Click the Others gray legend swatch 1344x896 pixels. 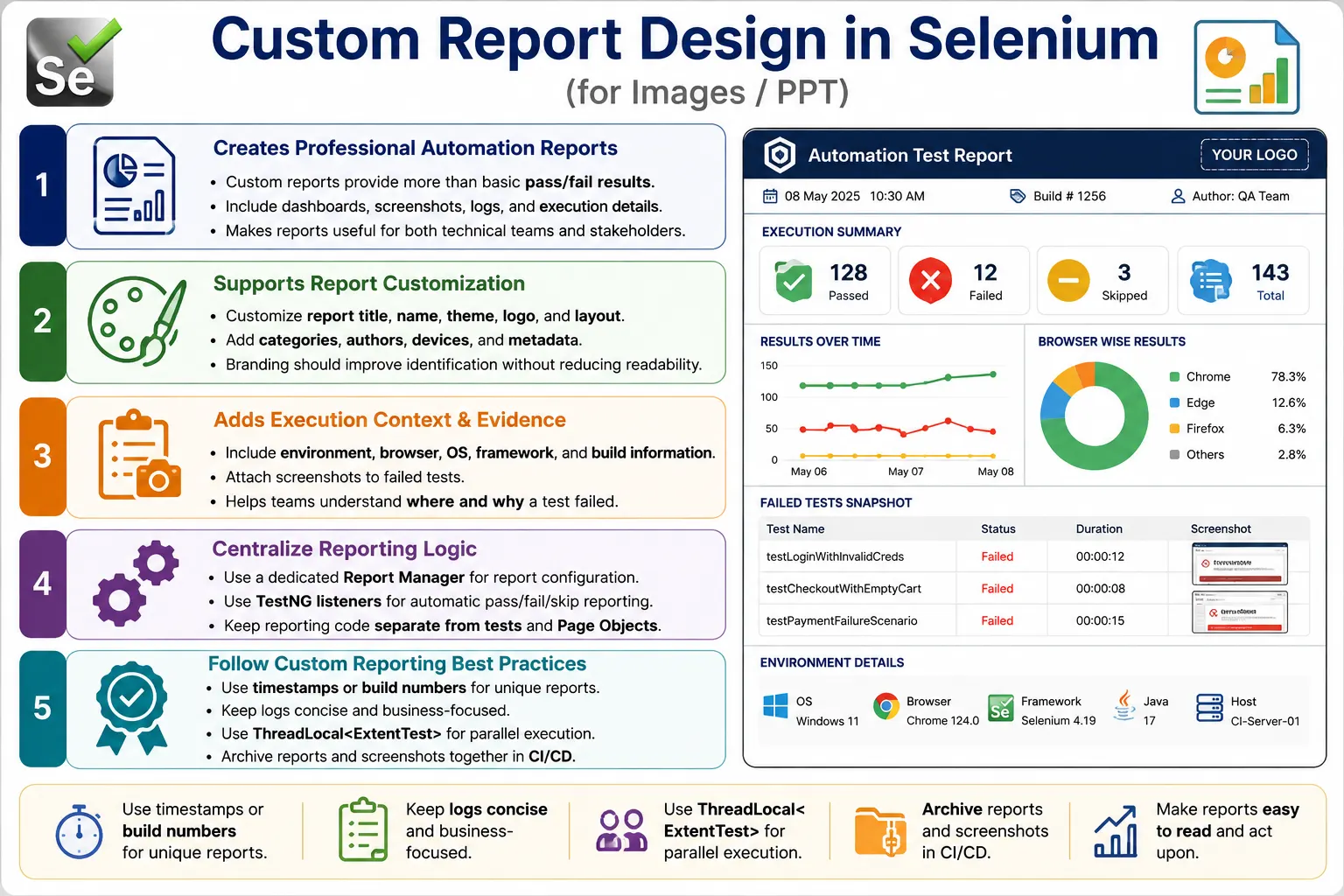click(x=1175, y=455)
